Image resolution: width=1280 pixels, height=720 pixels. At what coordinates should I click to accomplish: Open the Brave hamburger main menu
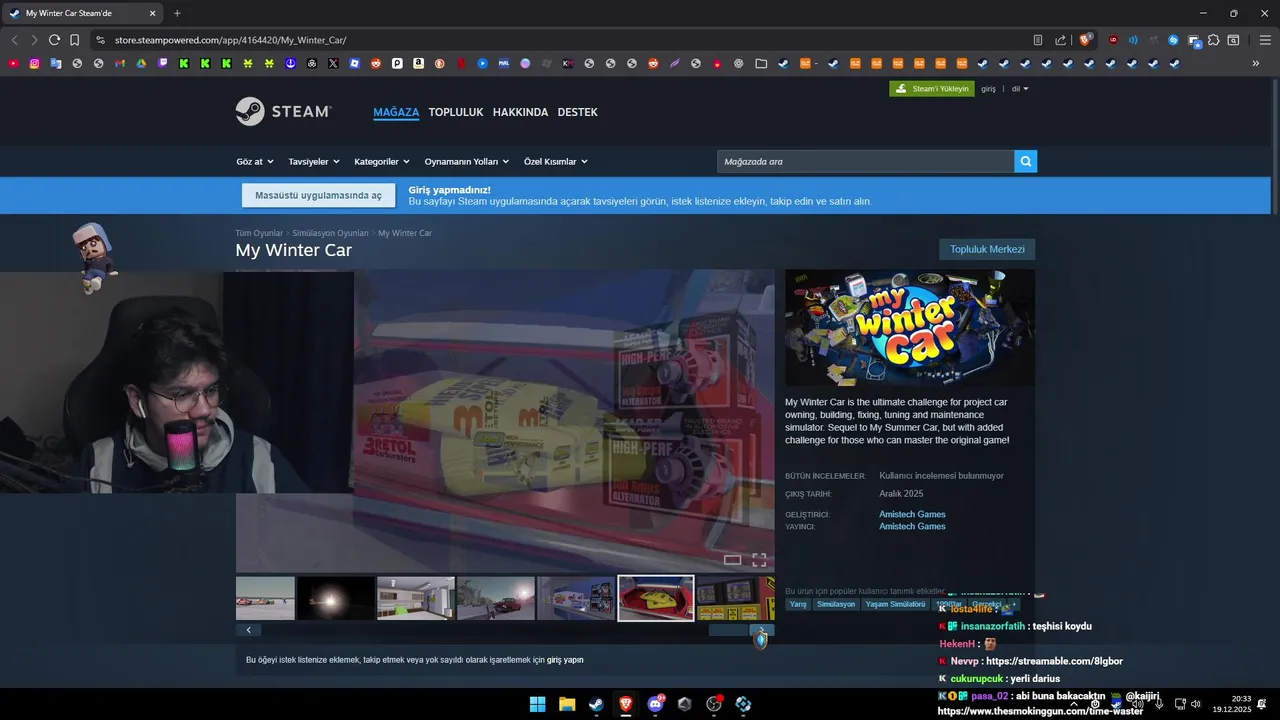pos(1264,40)
